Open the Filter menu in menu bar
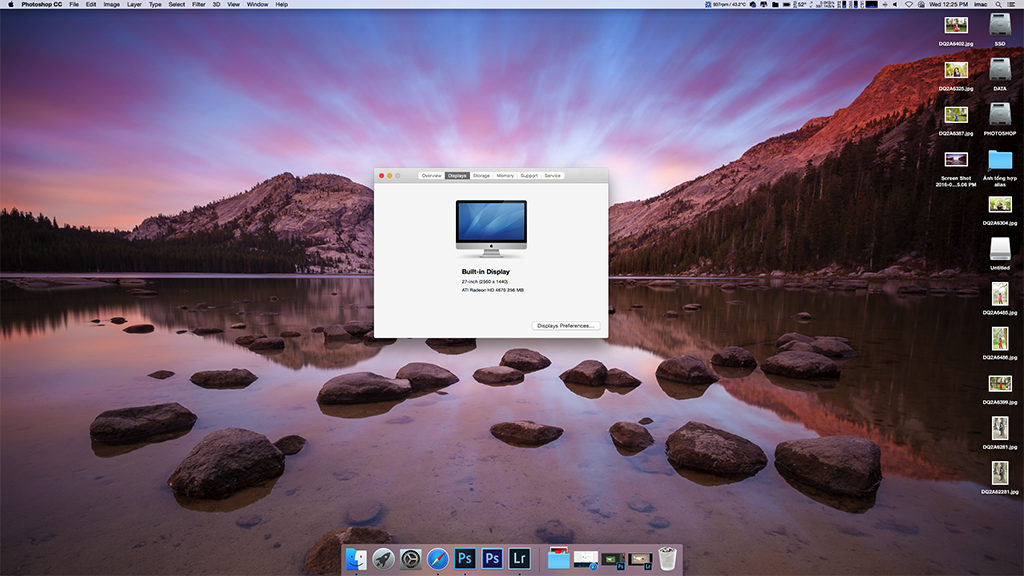The height and width of the screenshot is (576, 1024). (199, 5)
